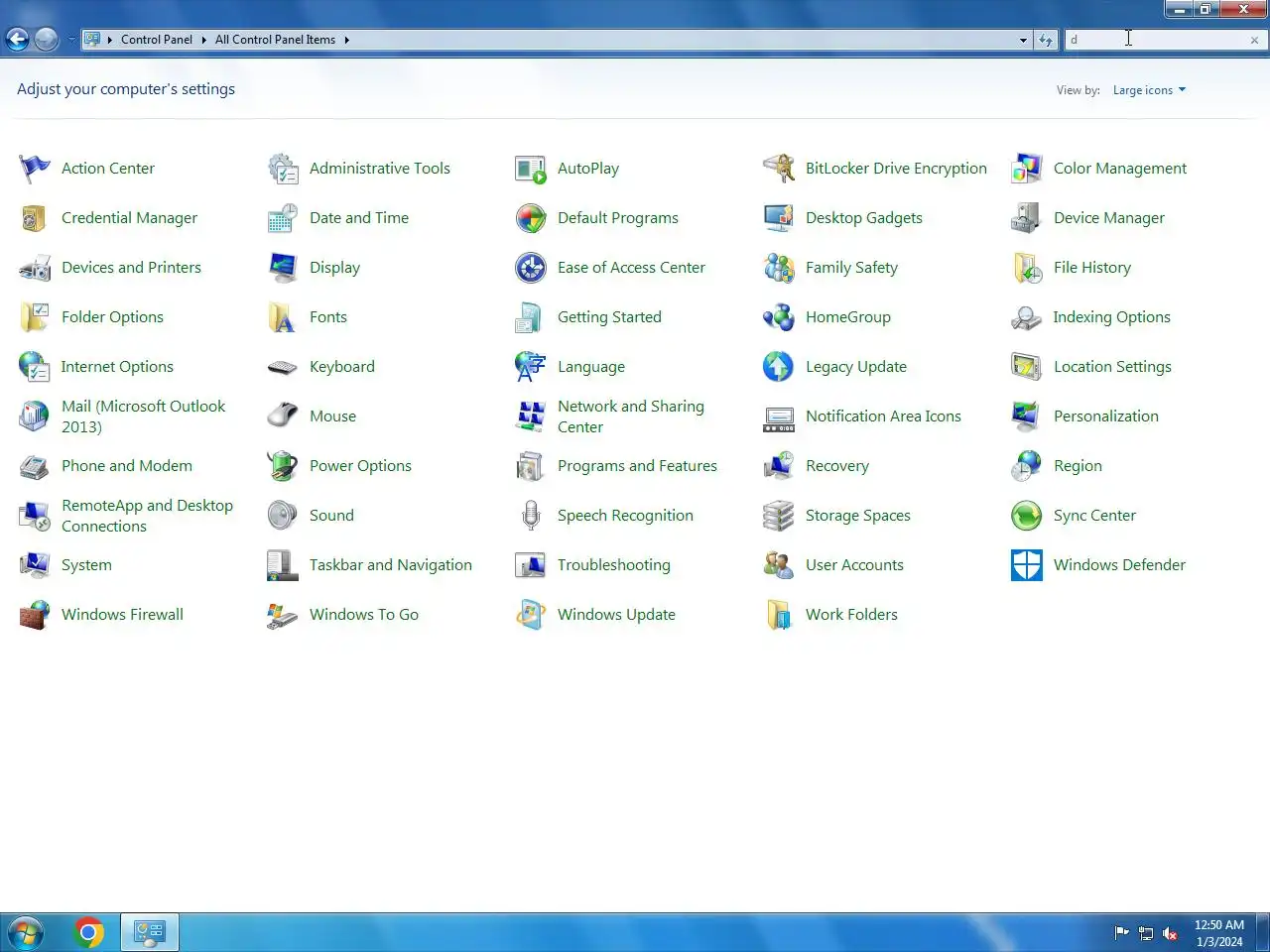This screenshot has width=1270, height=952.
Task: Click the Internet Options globe icon
Action: pos(35,367)
